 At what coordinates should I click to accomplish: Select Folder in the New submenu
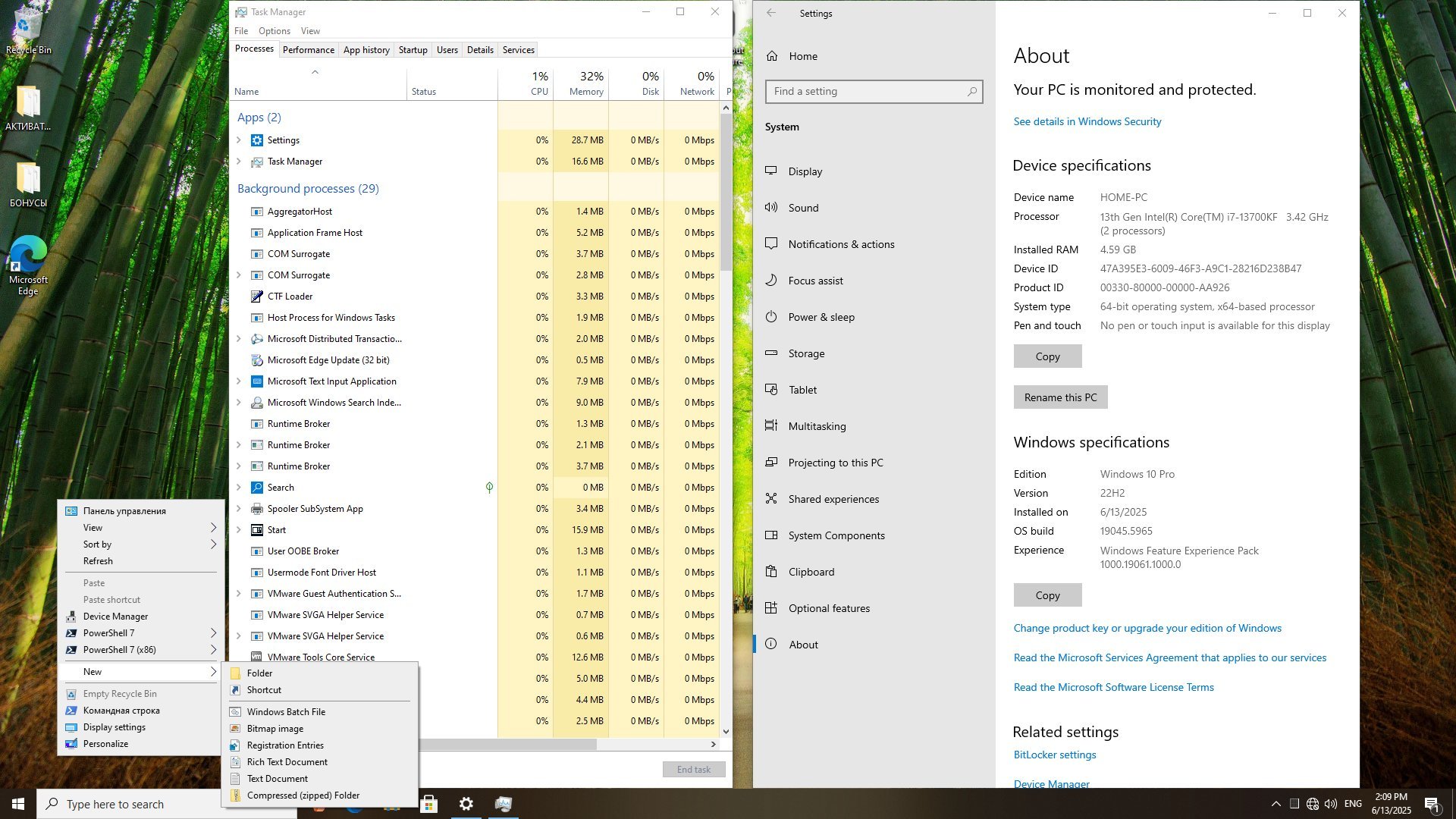(x=319, y=673)
